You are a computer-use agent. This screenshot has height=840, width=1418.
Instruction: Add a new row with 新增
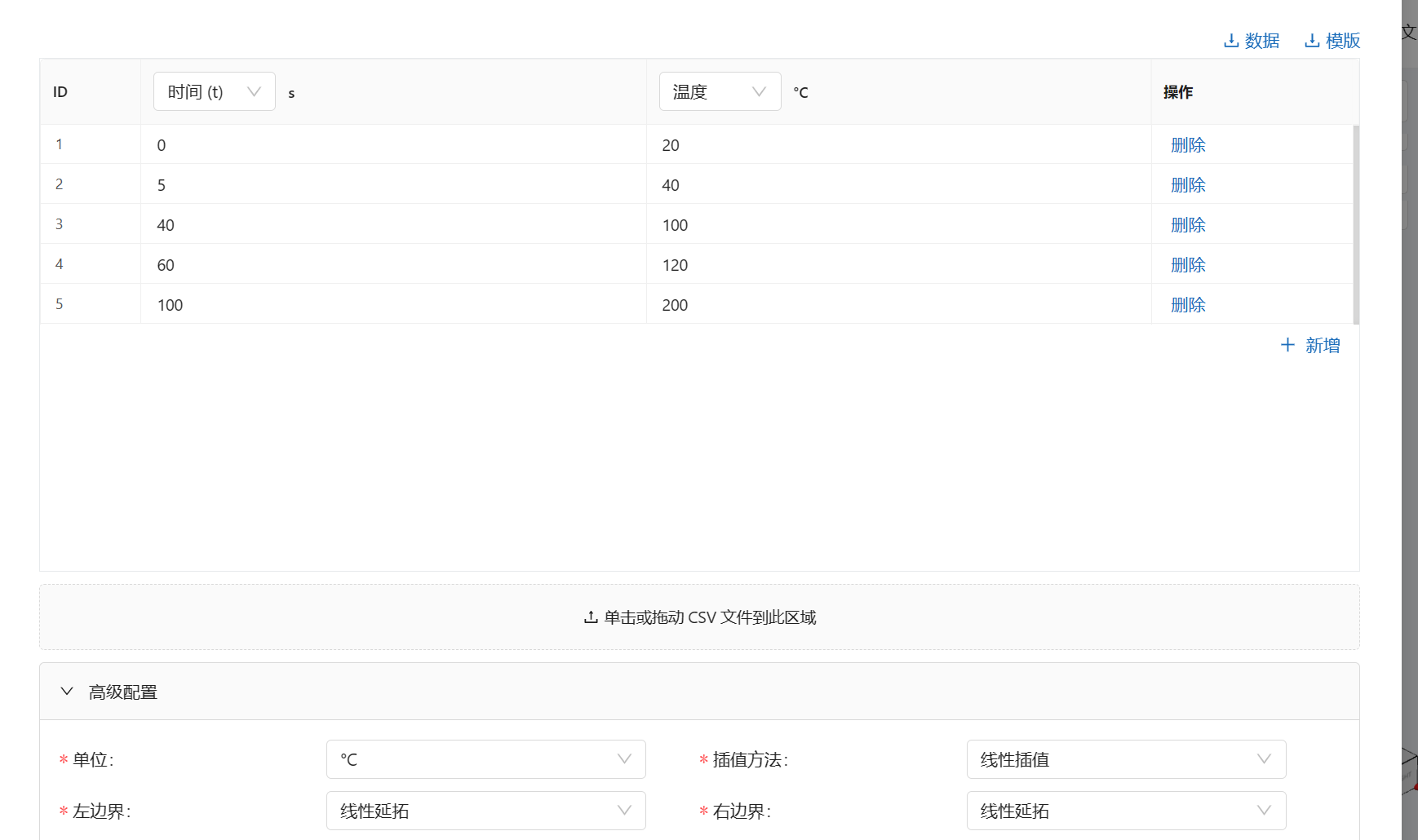tap(1310, 345)
